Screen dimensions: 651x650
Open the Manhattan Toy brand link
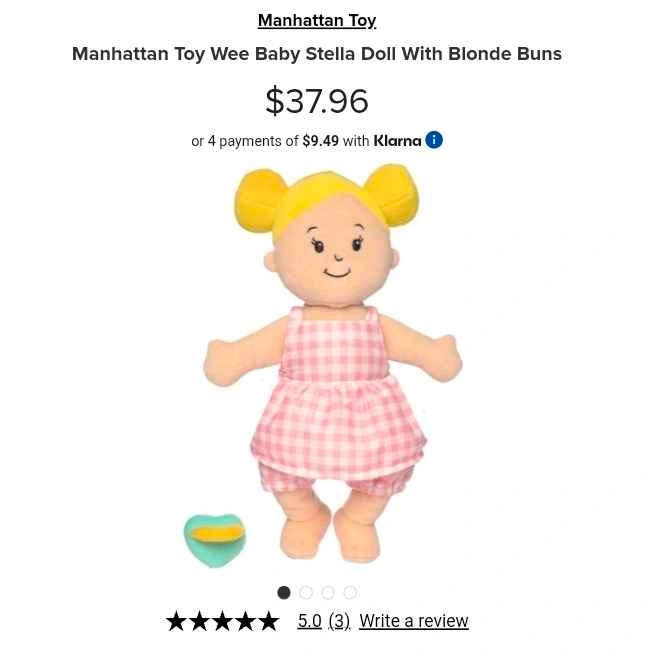point(317,20)
